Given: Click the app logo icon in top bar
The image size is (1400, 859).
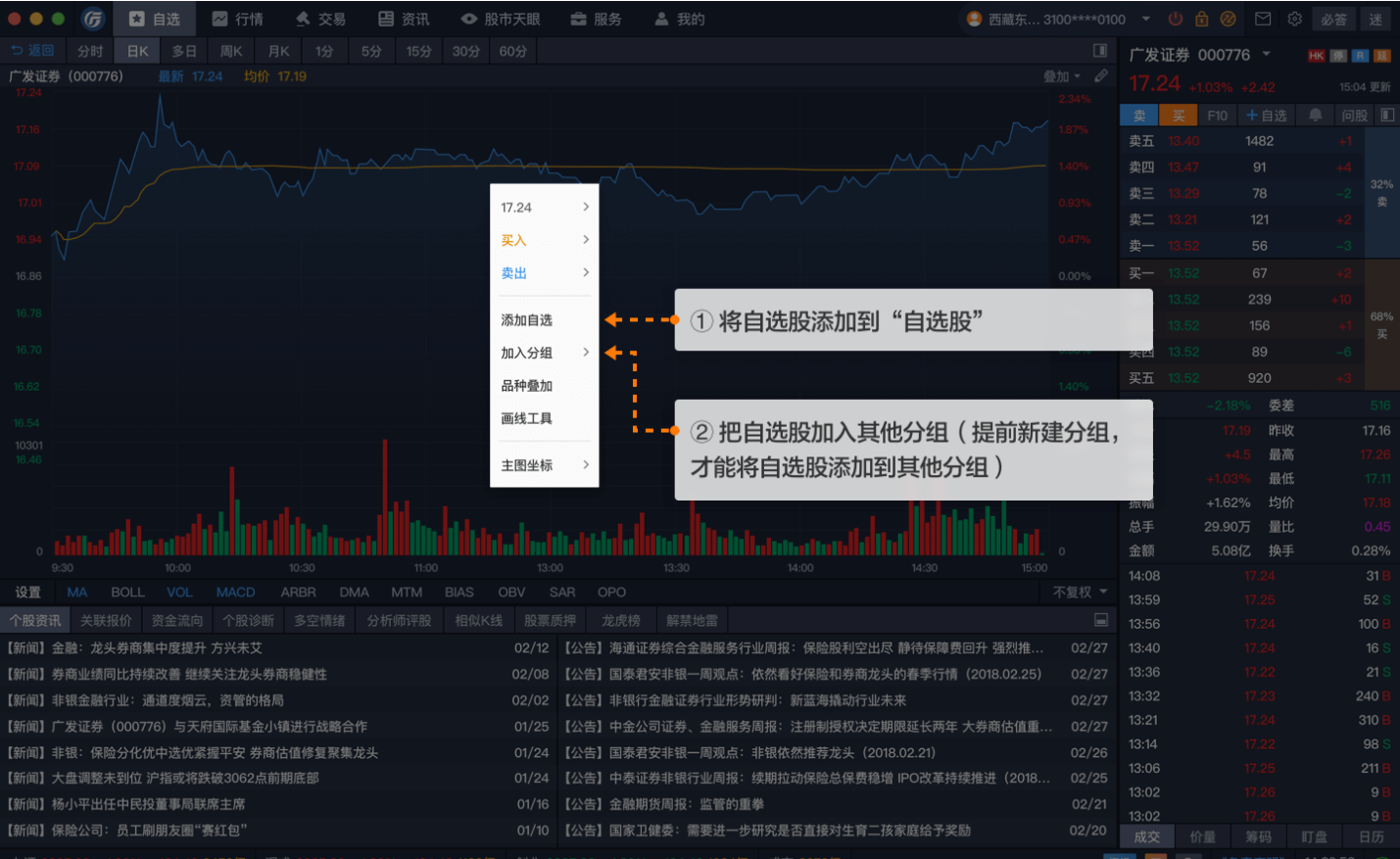Looking at the screenshot, I should 93,19.
